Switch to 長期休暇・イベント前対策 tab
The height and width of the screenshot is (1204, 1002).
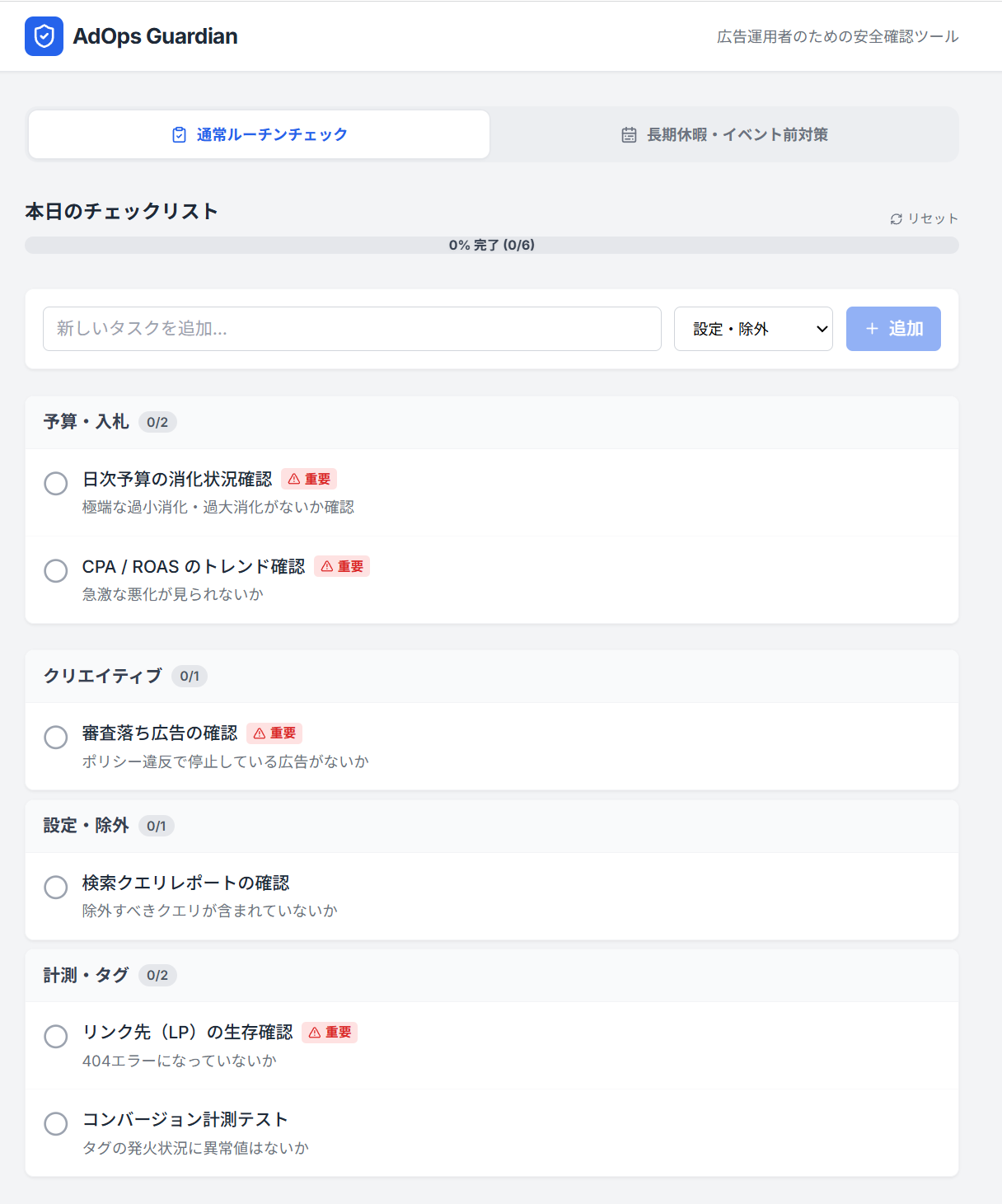click(724, 134)
